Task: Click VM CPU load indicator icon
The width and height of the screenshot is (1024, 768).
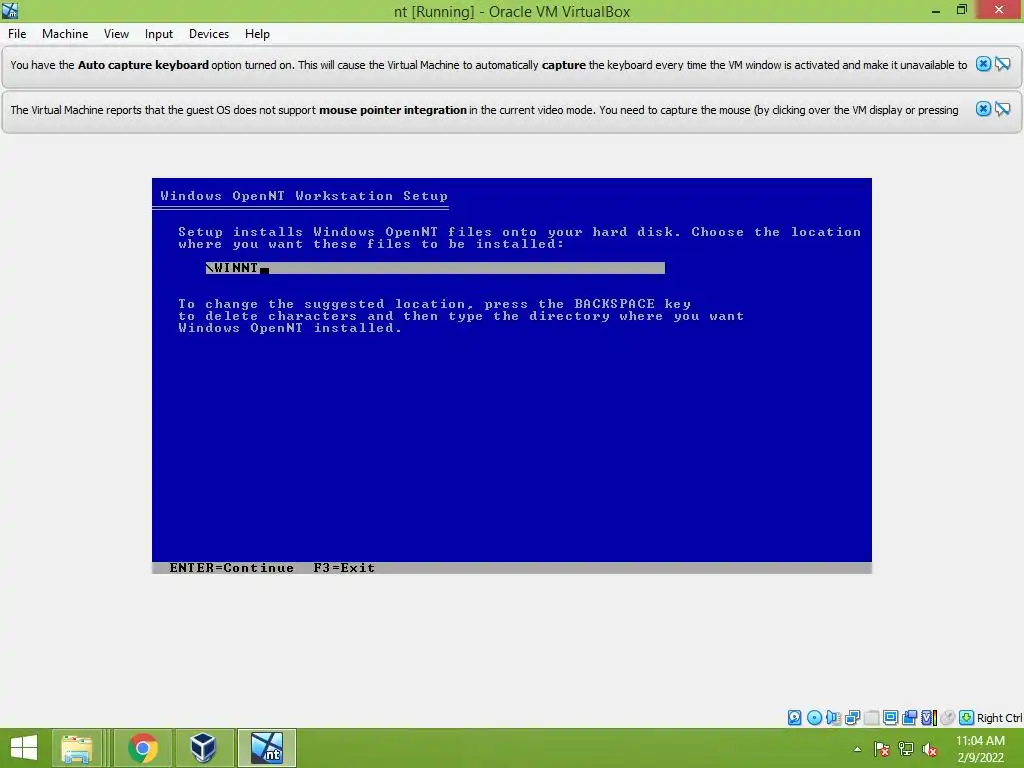Action: tap(929, 718)
